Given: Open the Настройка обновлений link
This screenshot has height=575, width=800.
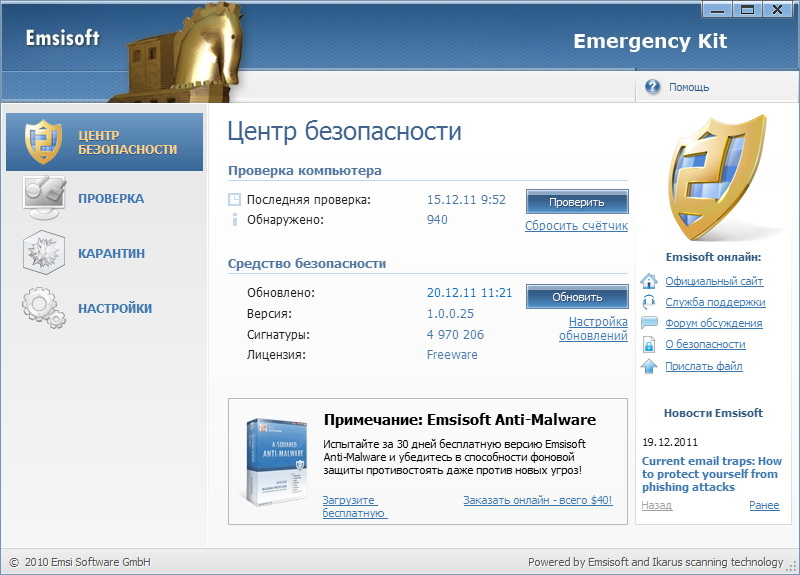Looking at the screenshot, I should tap(593, 329).
